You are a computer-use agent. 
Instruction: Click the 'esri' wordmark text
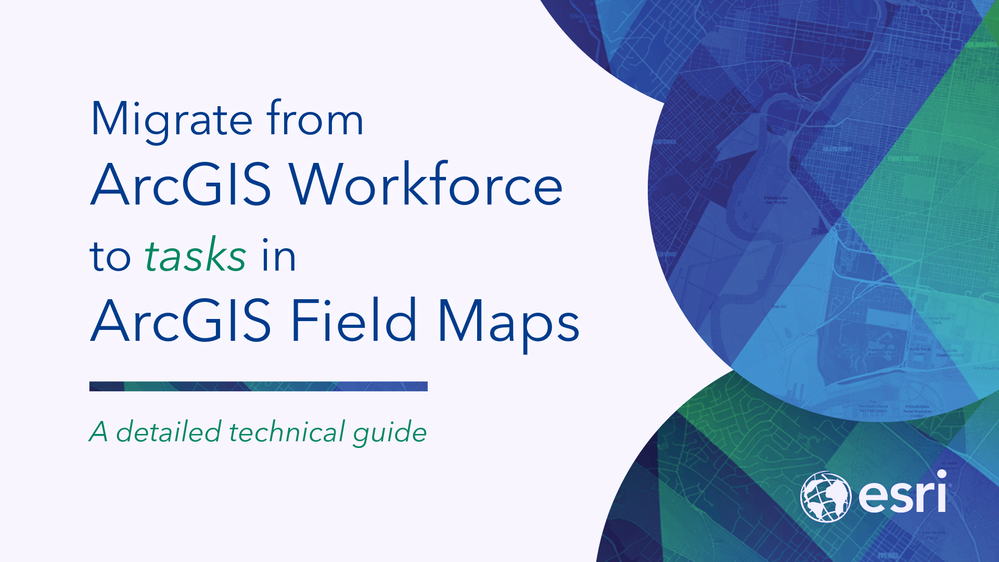[903, 493]
